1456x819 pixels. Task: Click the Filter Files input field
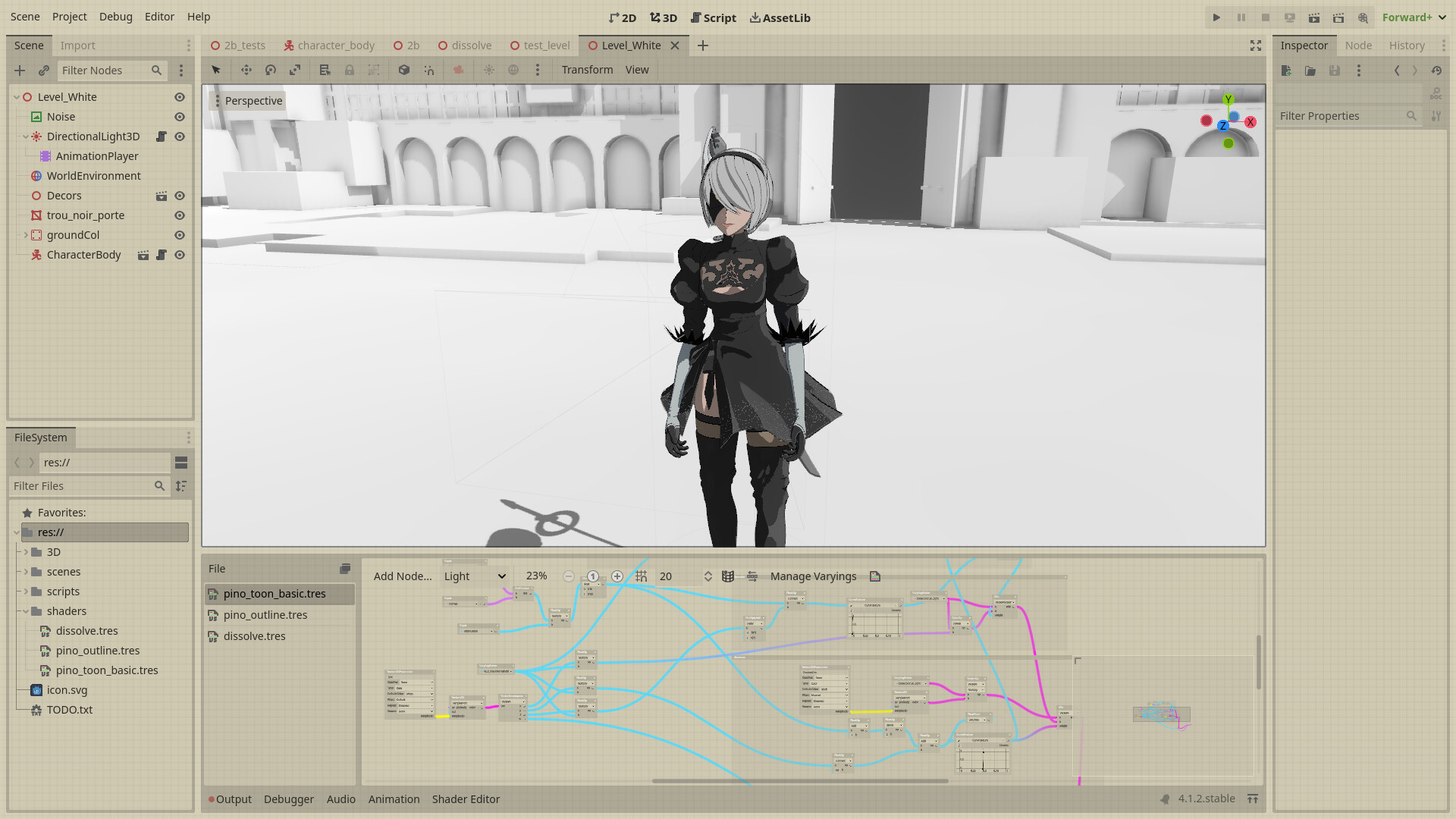[82, 486]
